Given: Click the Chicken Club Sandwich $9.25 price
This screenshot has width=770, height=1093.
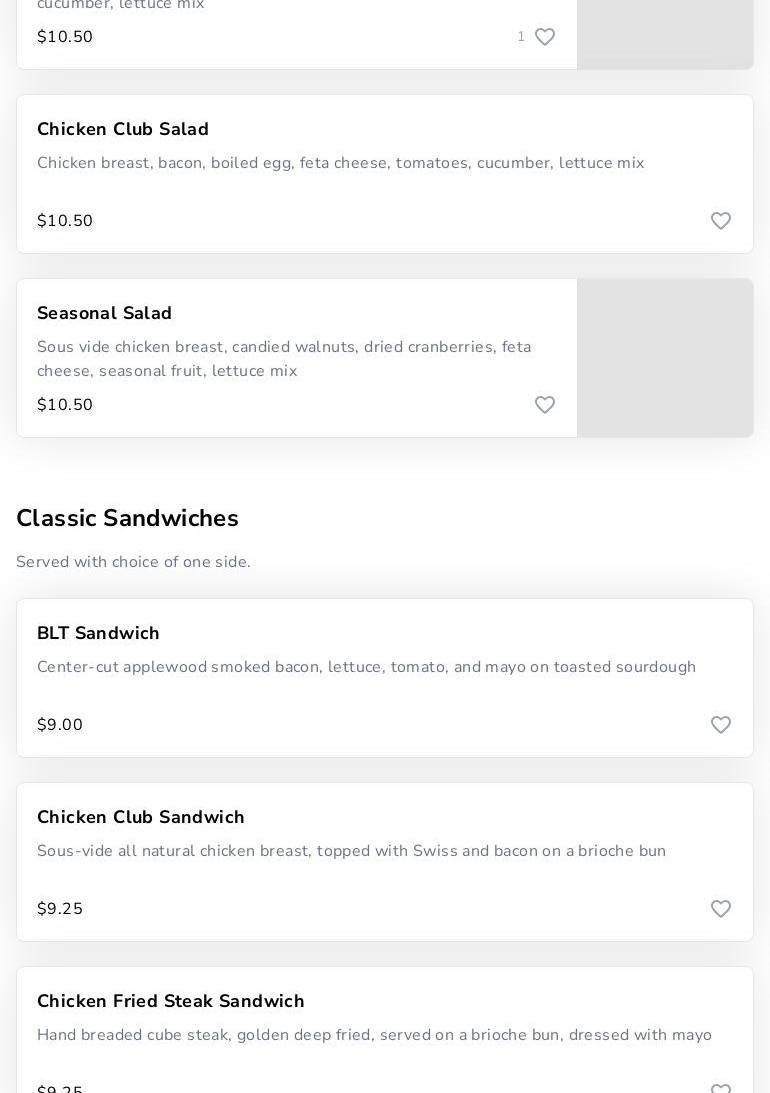Looking at the screenshot, I should (x=60, y=909).
